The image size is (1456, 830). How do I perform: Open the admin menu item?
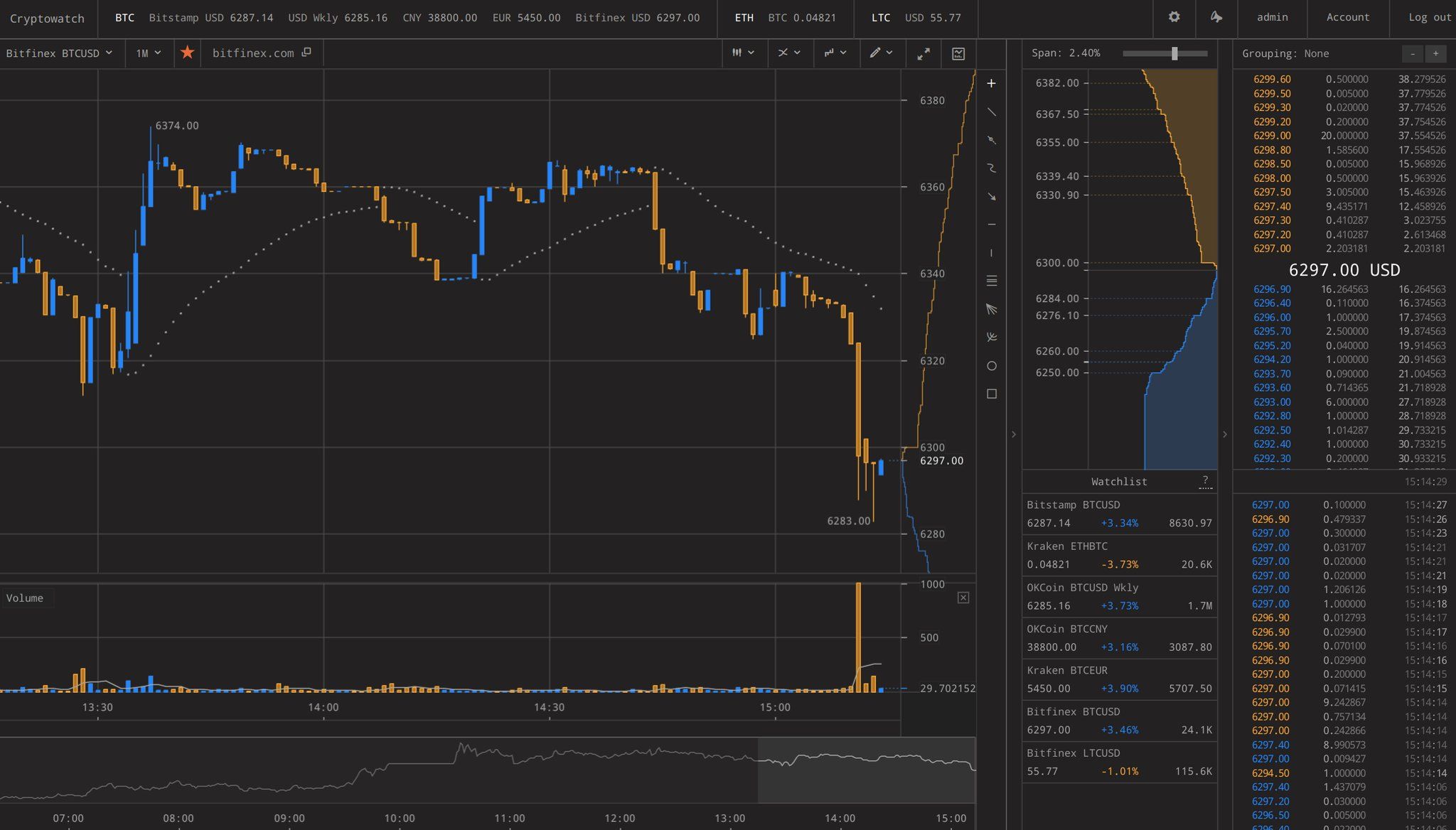[x=1272, y=17]
